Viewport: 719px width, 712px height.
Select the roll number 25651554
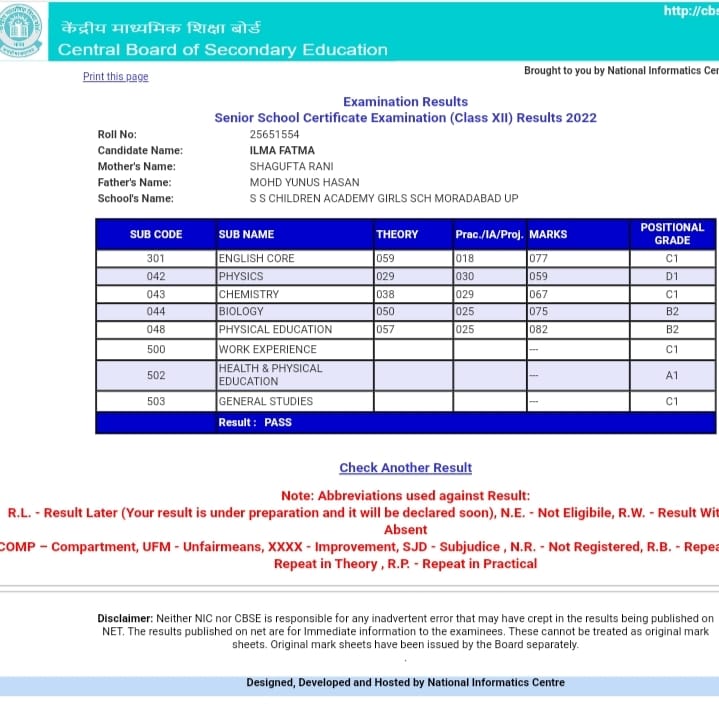(x=274, y=134)
